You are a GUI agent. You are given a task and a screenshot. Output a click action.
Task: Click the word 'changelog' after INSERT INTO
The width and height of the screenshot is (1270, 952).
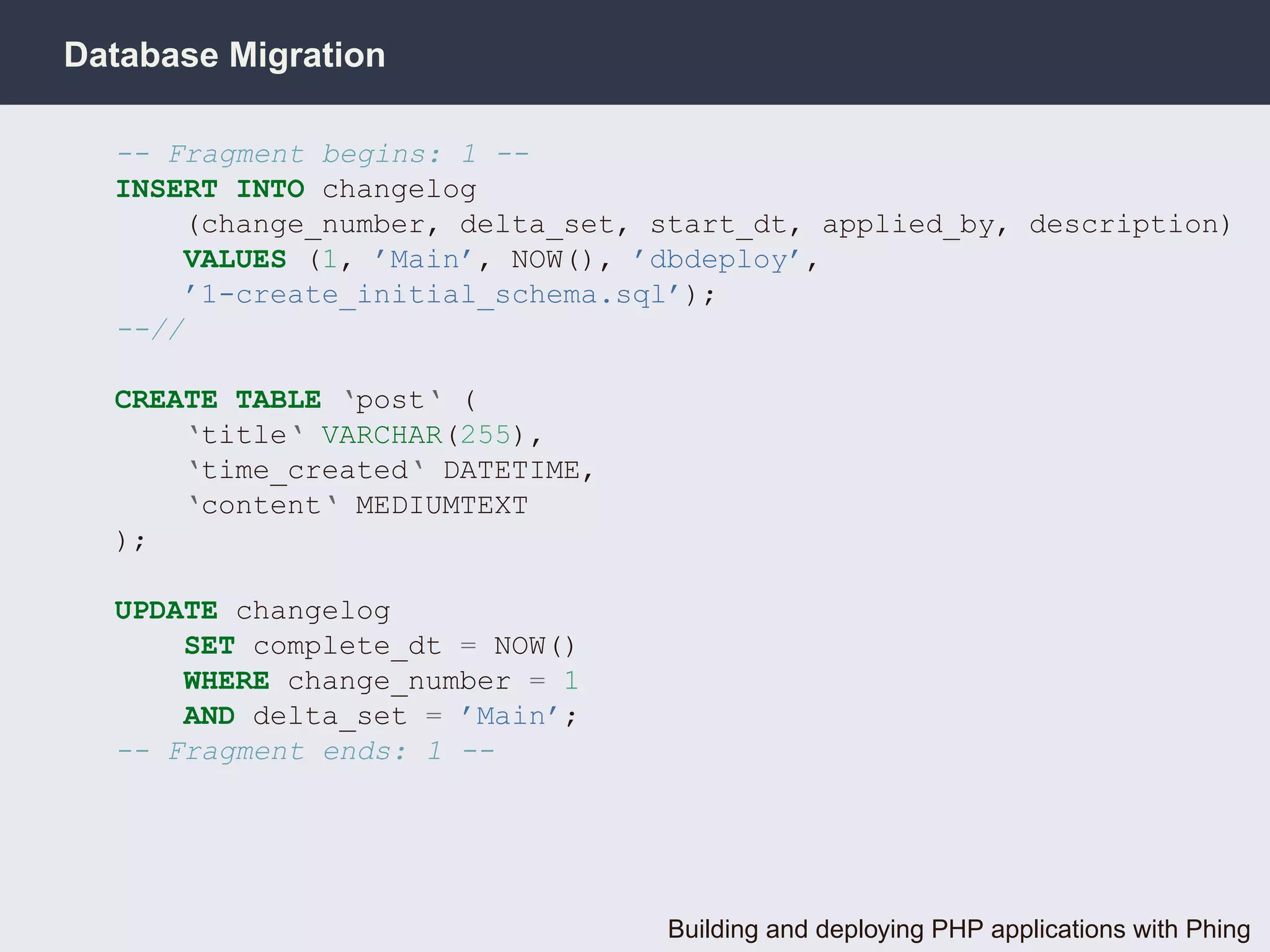point(399,190)
